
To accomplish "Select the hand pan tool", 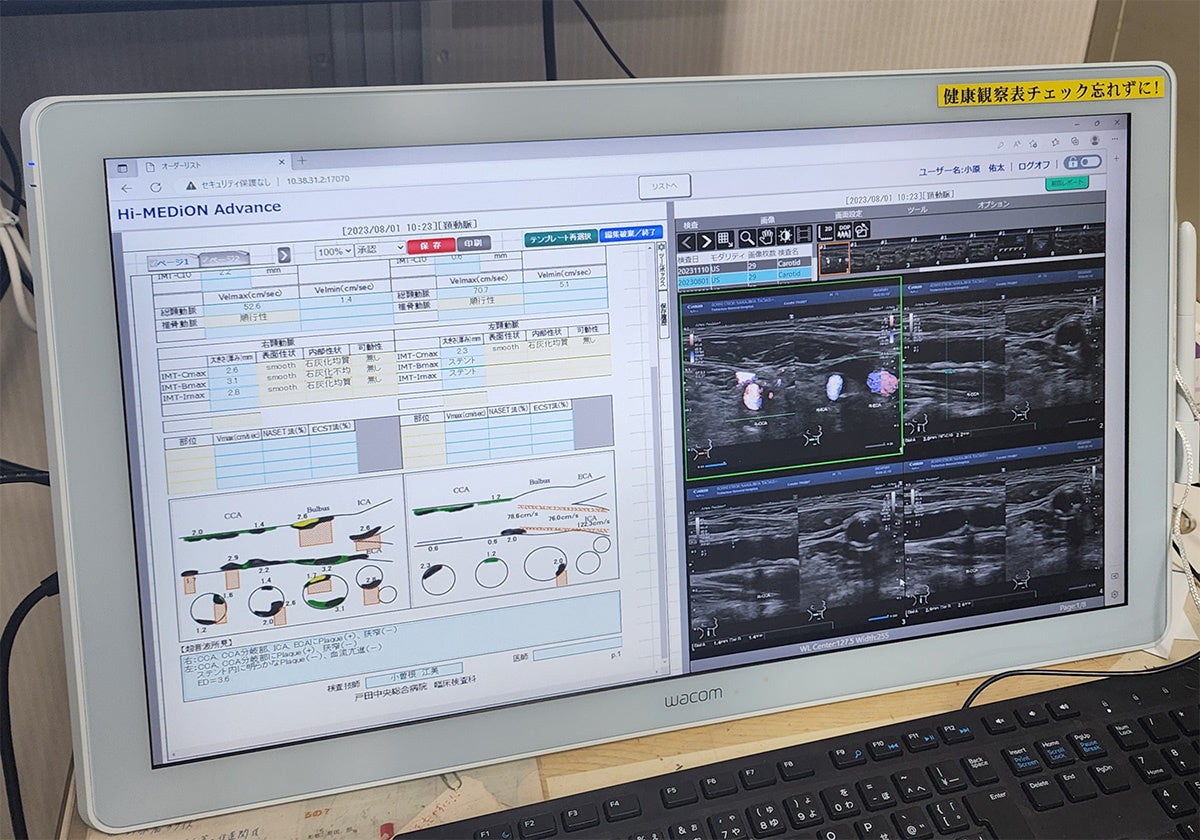I will point(766,237).
